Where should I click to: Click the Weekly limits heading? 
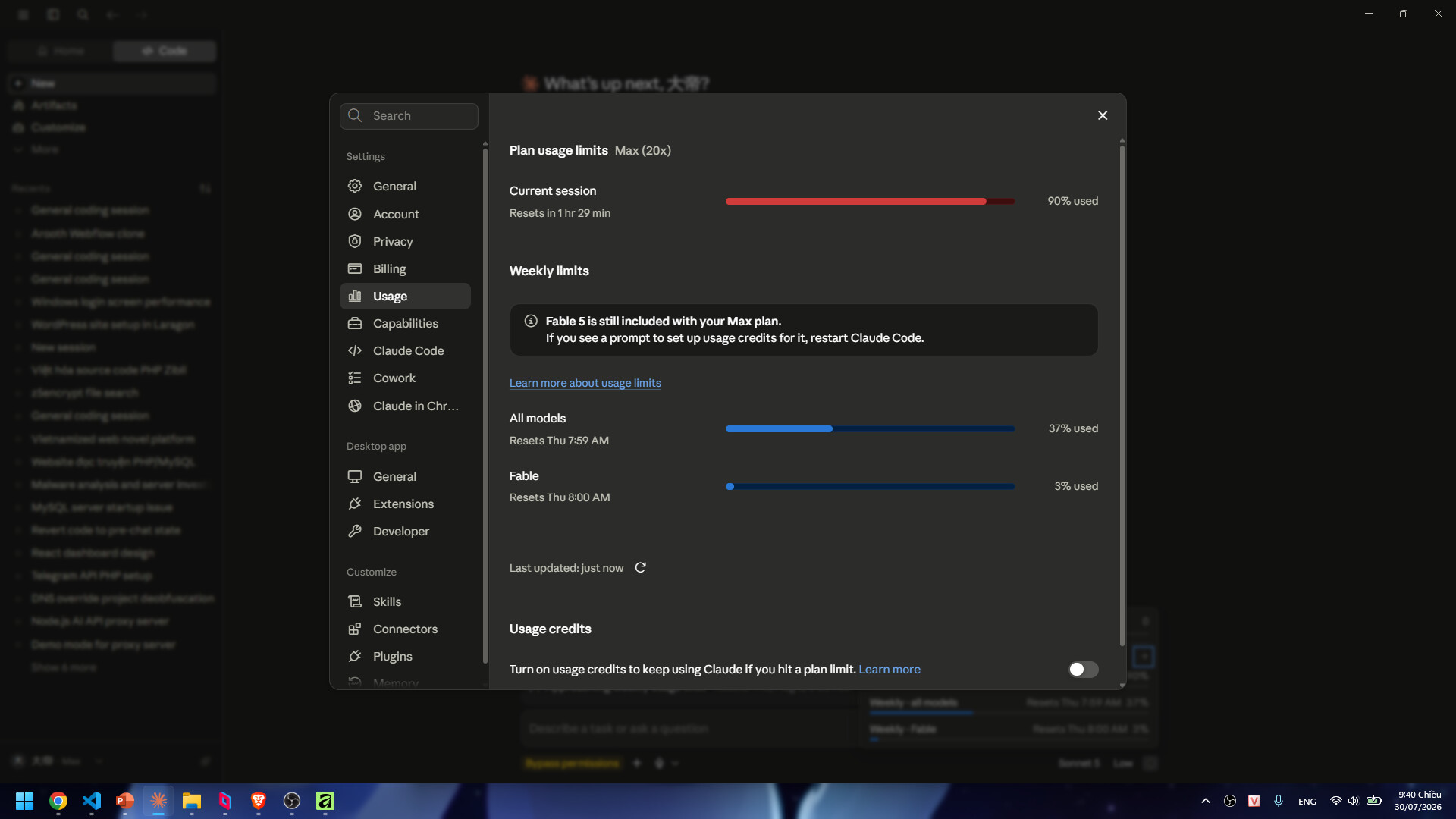pos(549,271)
